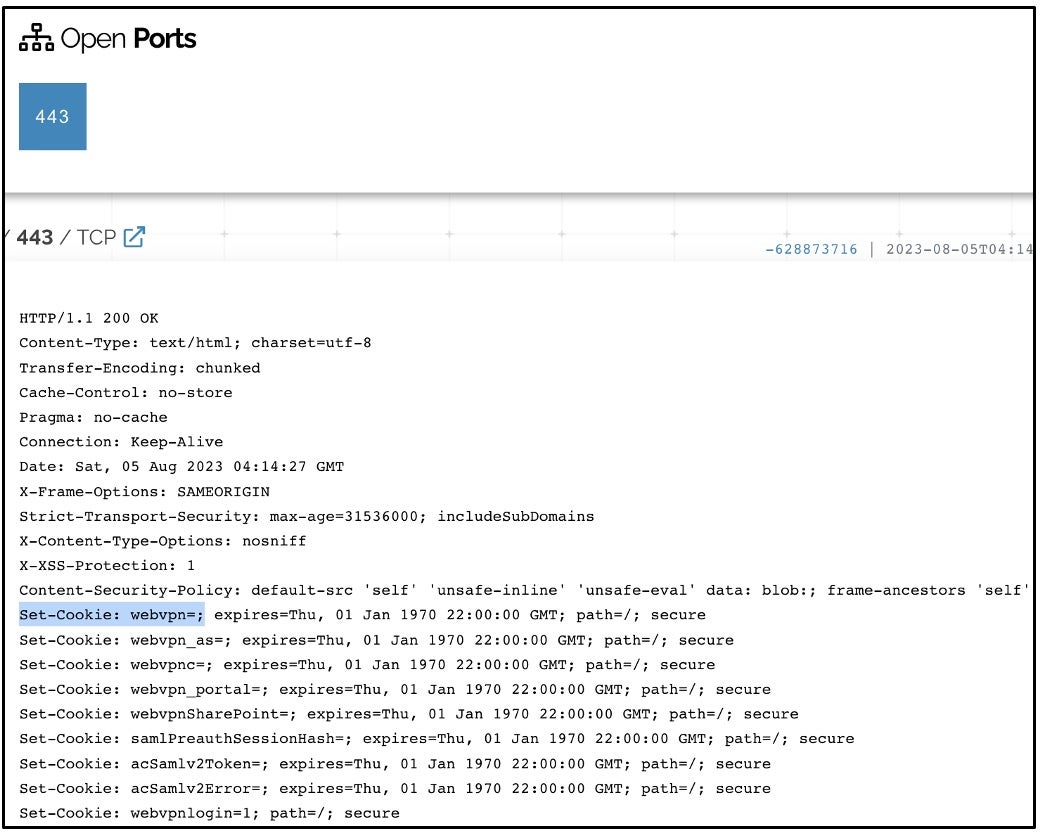Open the external link icon beside 443 / TCP
Image resolution: width=1040 pixels, height=835 pixels.
coord(134,238)
